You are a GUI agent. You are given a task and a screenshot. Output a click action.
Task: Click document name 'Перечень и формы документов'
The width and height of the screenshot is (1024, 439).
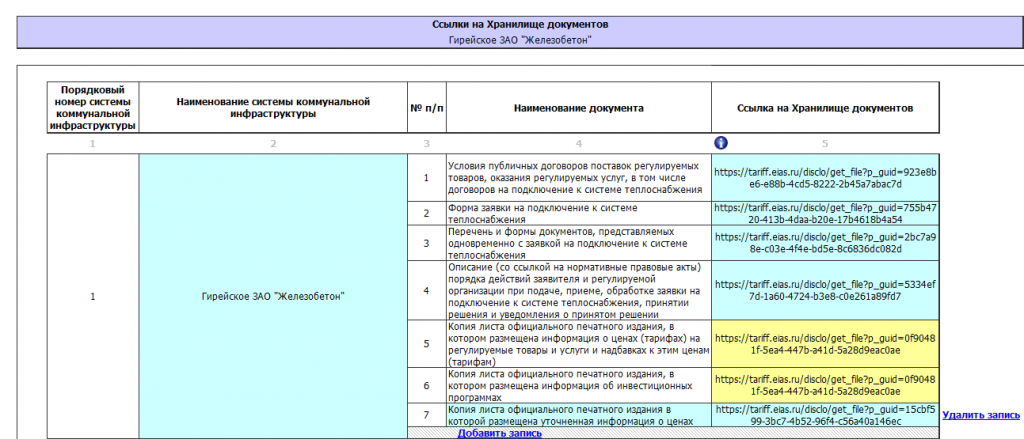pyautogui.click(x=579, y=243)
